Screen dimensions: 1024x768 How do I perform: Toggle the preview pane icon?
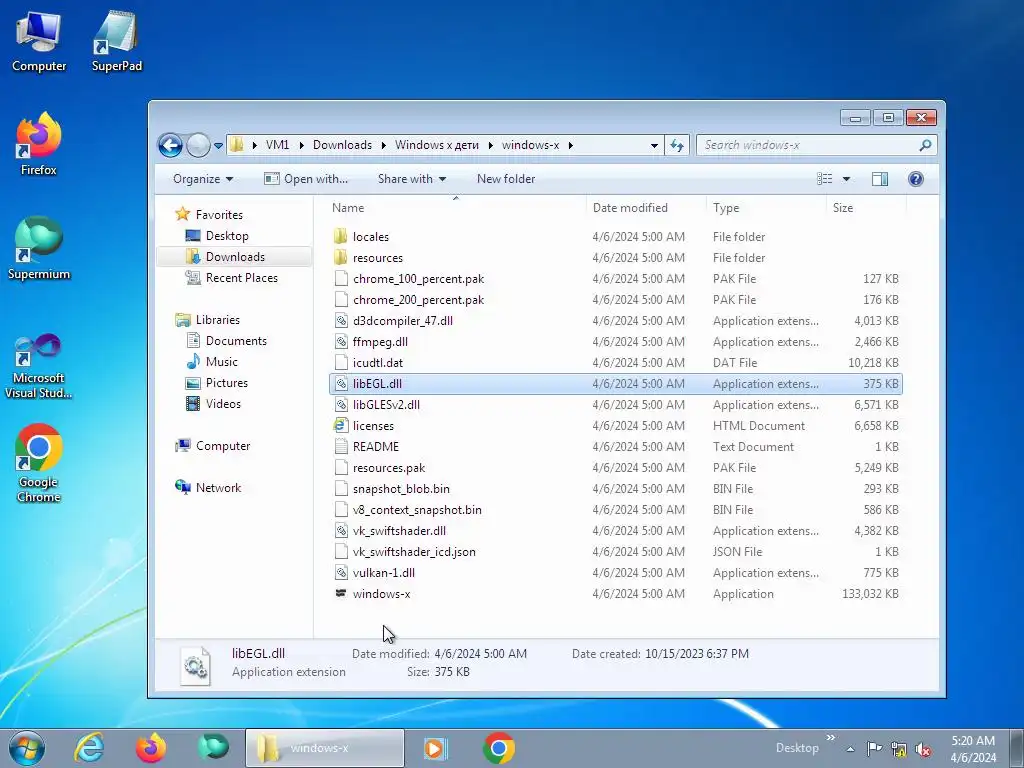pyautogui.click(x=880, y=179)
